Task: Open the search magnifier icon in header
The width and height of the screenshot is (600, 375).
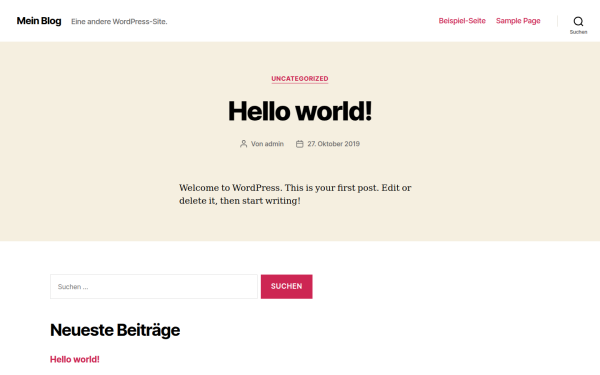Action: click(578, 21)
